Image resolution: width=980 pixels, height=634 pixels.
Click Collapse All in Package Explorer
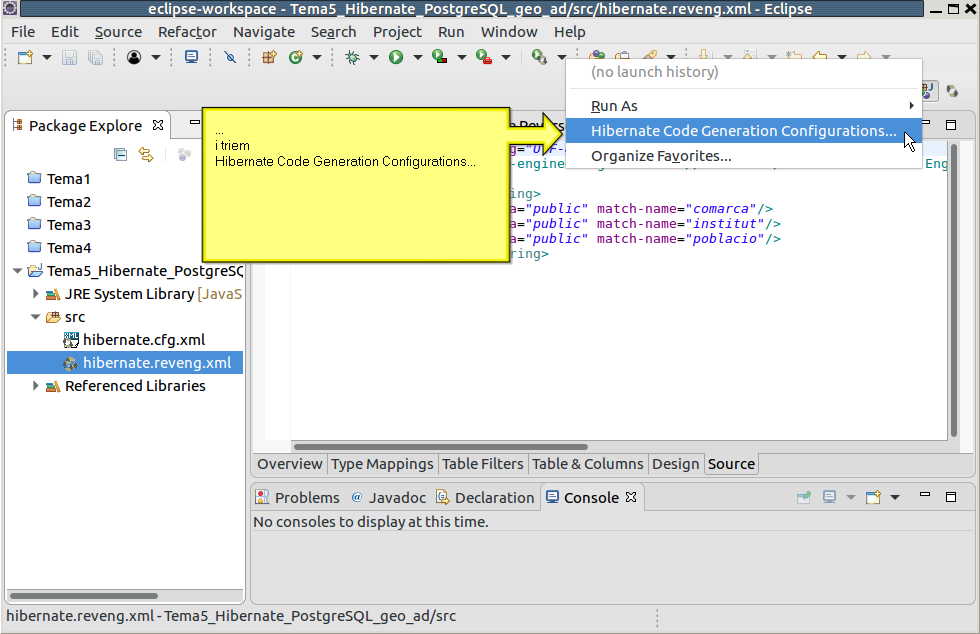coord(121,154)
